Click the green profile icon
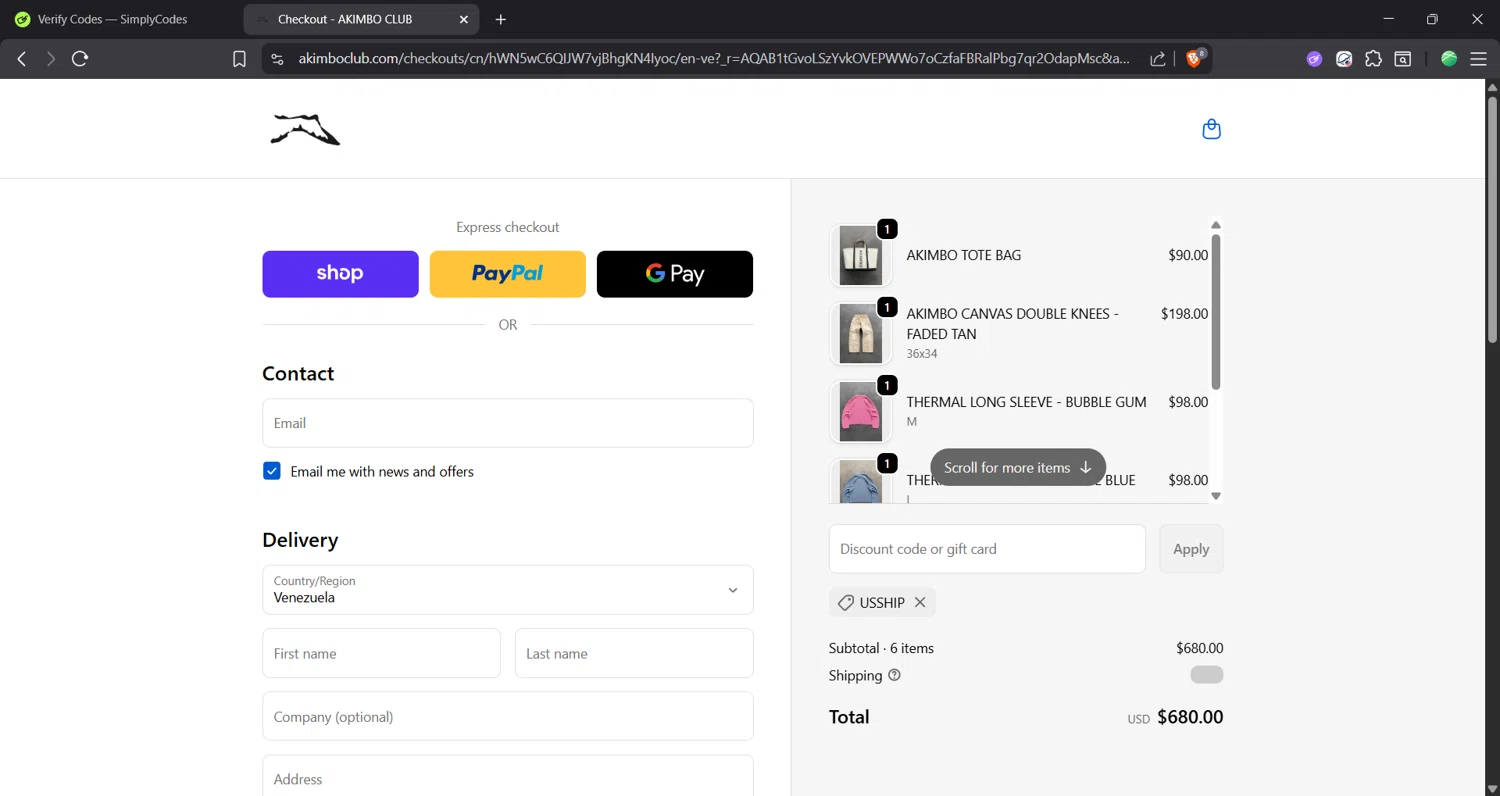The height and width of the screenshot is (796, 1500). pyautogui.click(x=1449, y=59)
